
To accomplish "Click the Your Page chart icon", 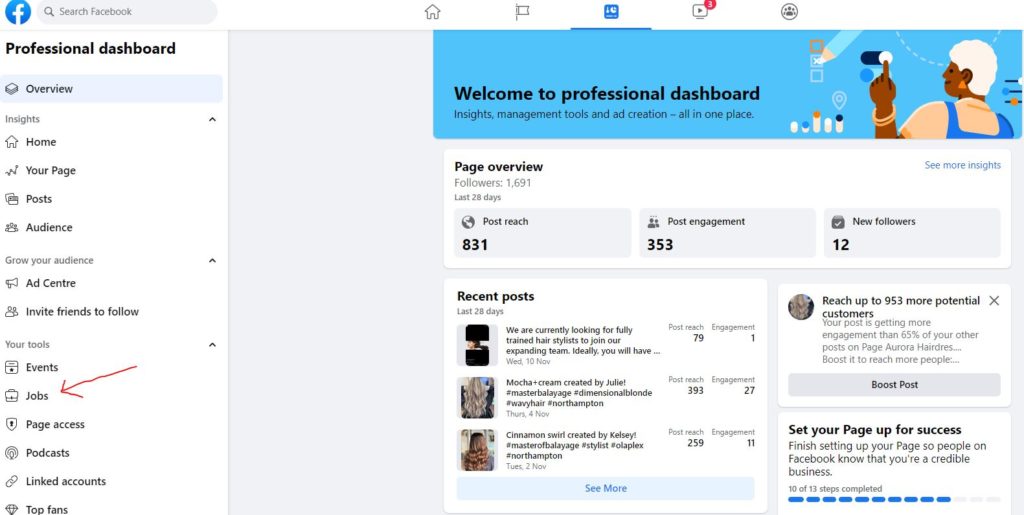I will point(11,170).
